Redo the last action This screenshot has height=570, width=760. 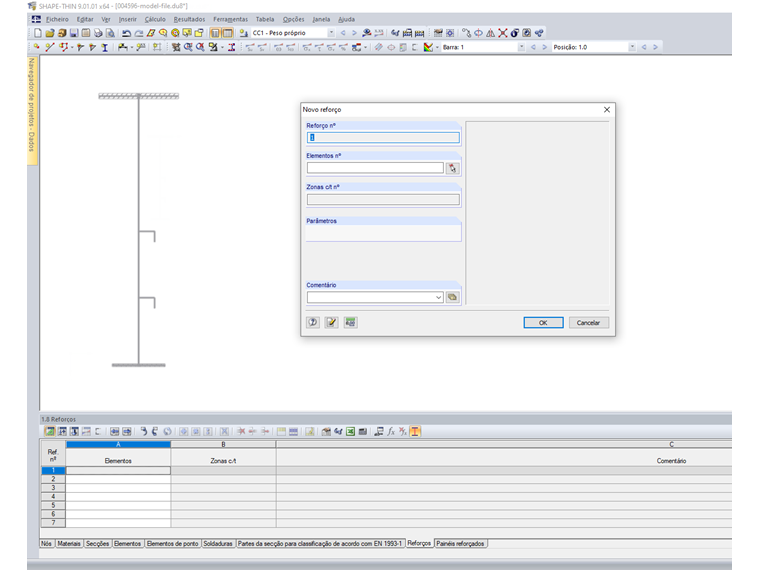coord(139,33)
